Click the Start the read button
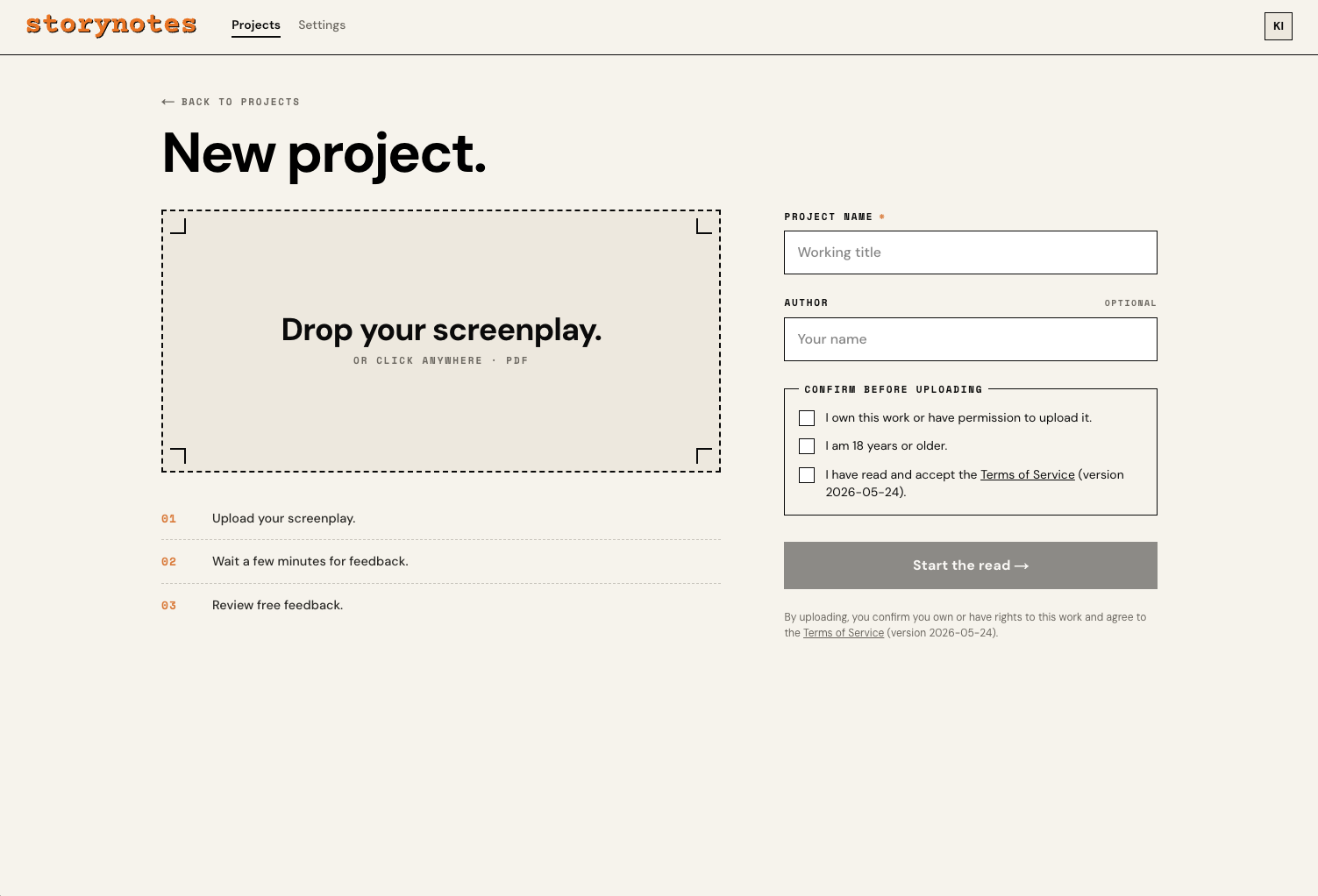This screenshot has height=896, width=1318. tap(971, 565)
